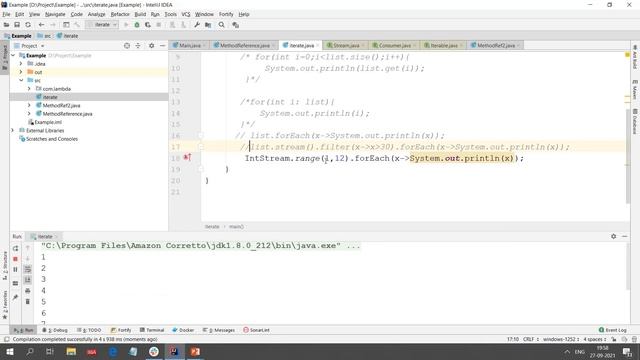This screenshot has width=640, height=360.
Task: Open the Consumer.java editor tab
Action: [394, 45]
